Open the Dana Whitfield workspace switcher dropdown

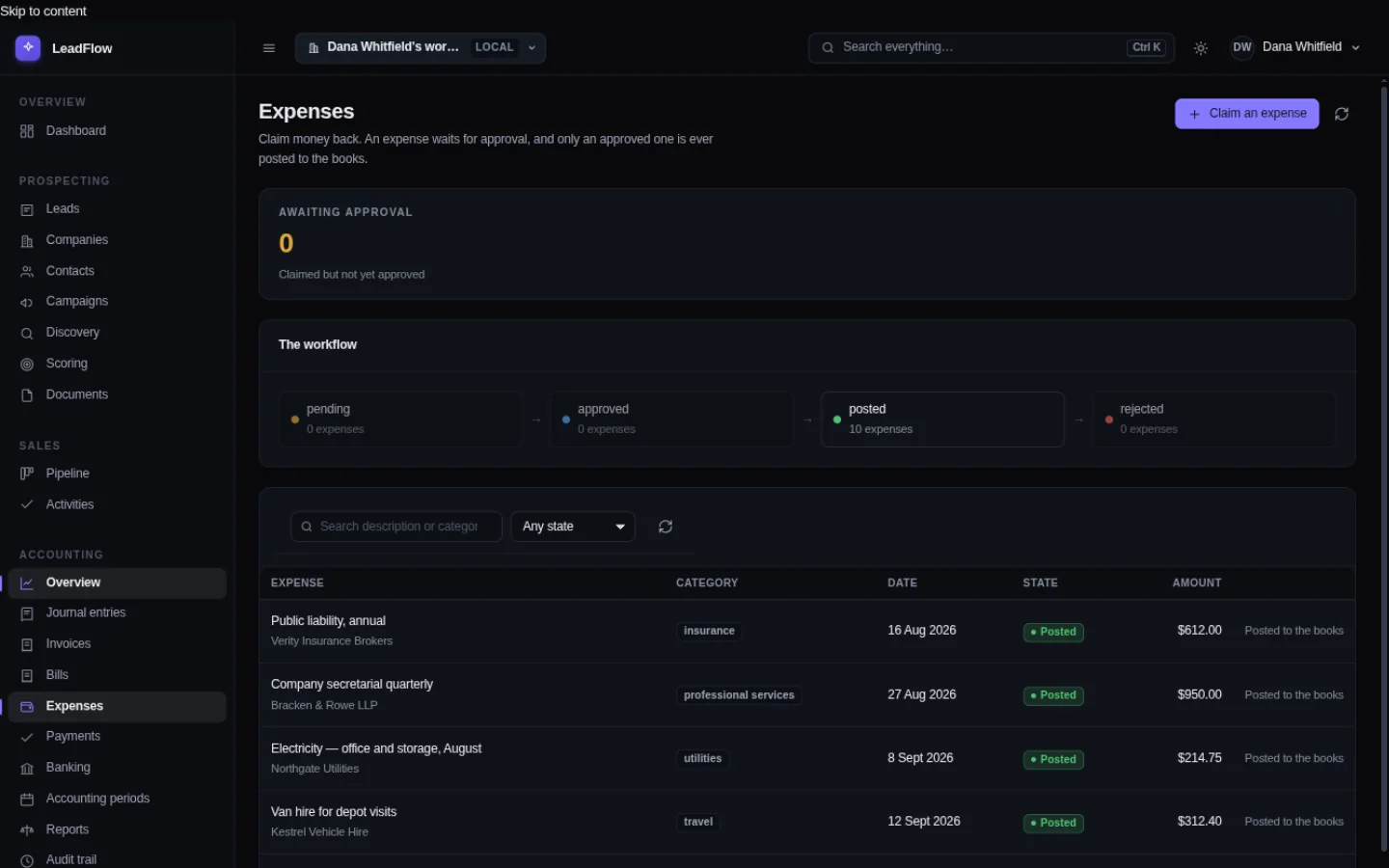click(421, 47)
